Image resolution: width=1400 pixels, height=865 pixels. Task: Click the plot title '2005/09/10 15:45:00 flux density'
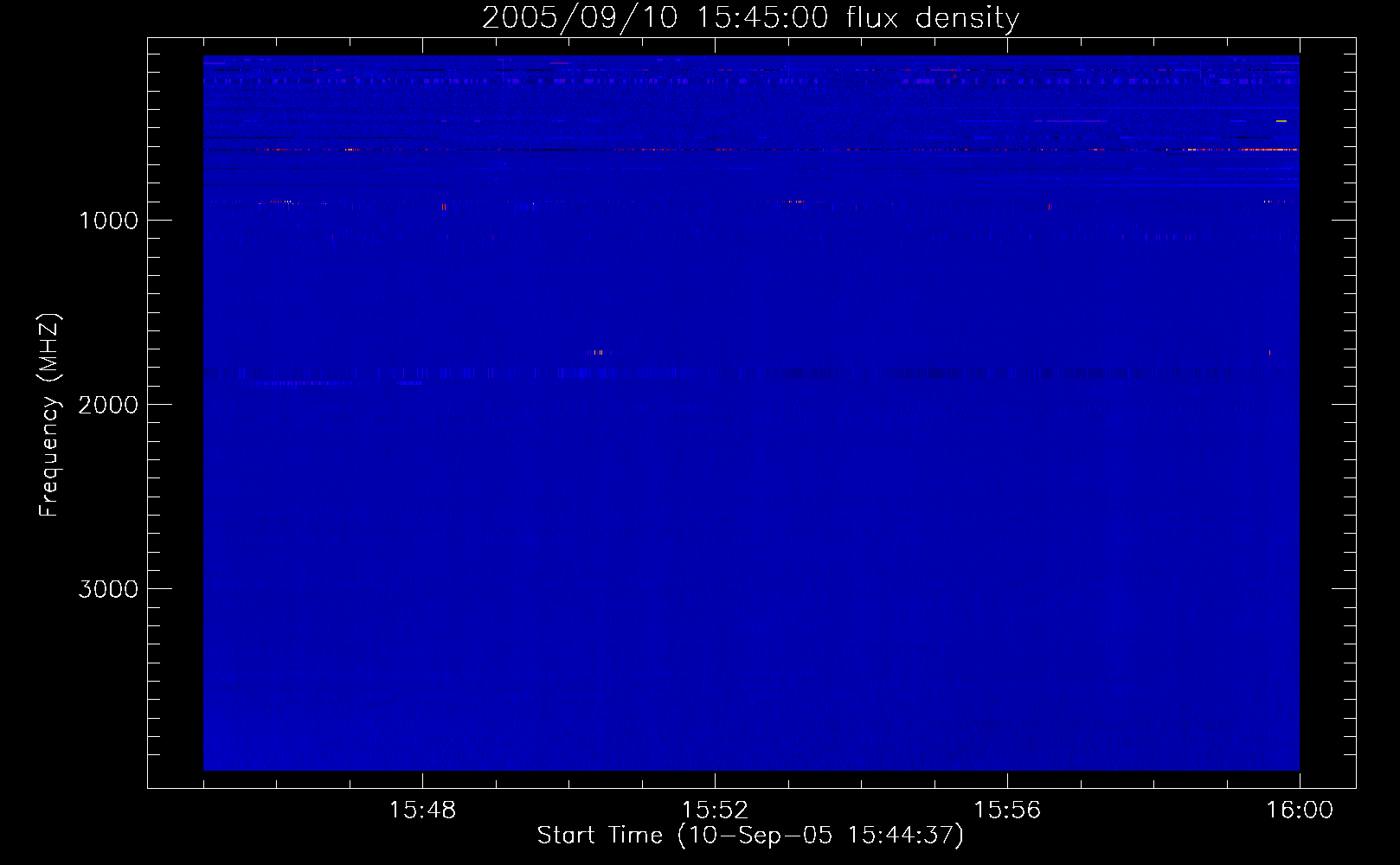(750, 18)
